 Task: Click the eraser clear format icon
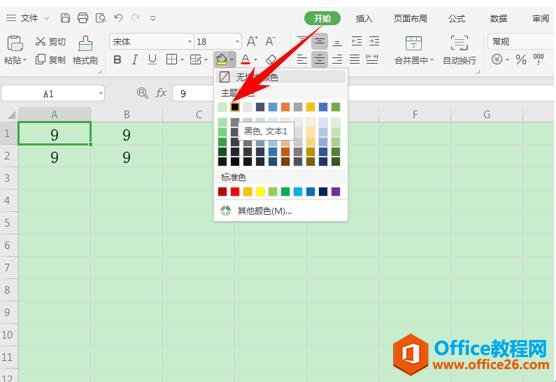pyautogui.click(x=271, y=59)
